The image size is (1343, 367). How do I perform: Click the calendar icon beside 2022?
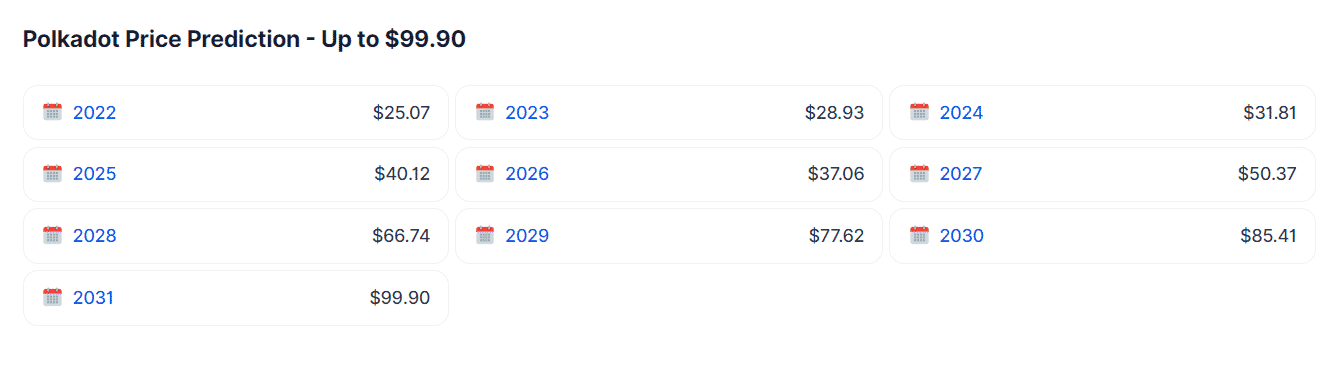53,112
